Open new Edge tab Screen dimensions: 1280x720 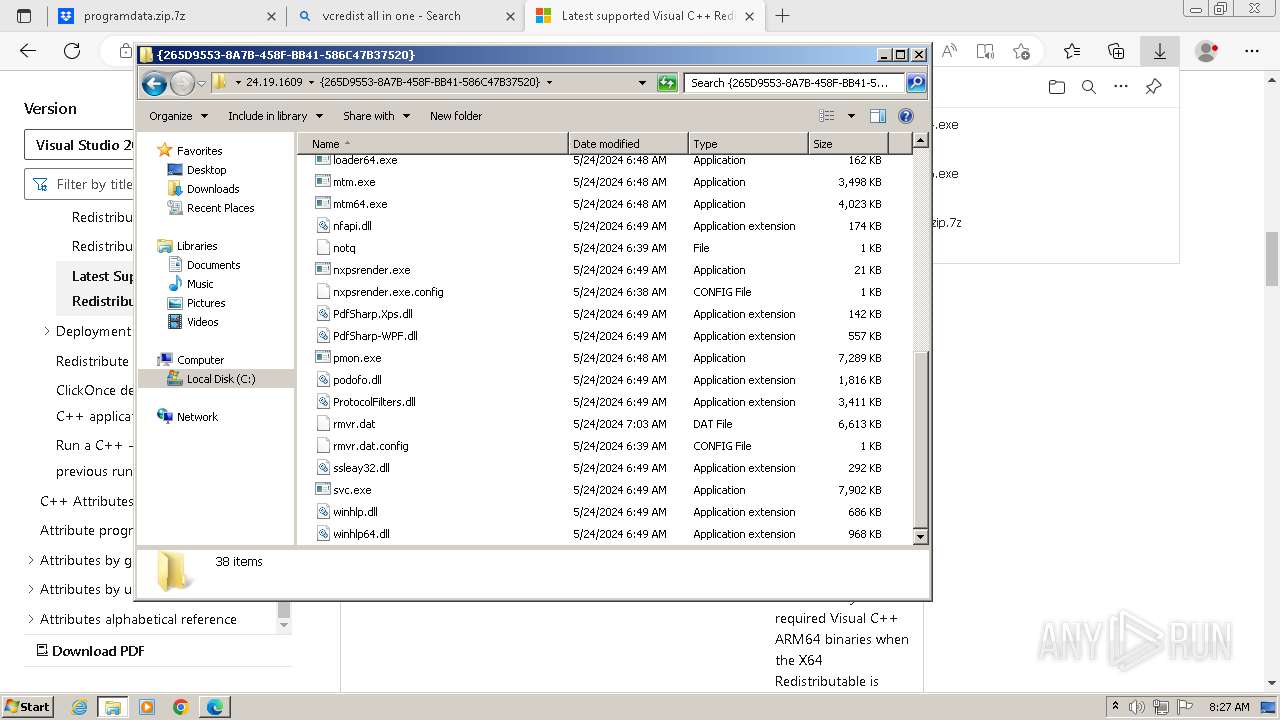[782, 16]
